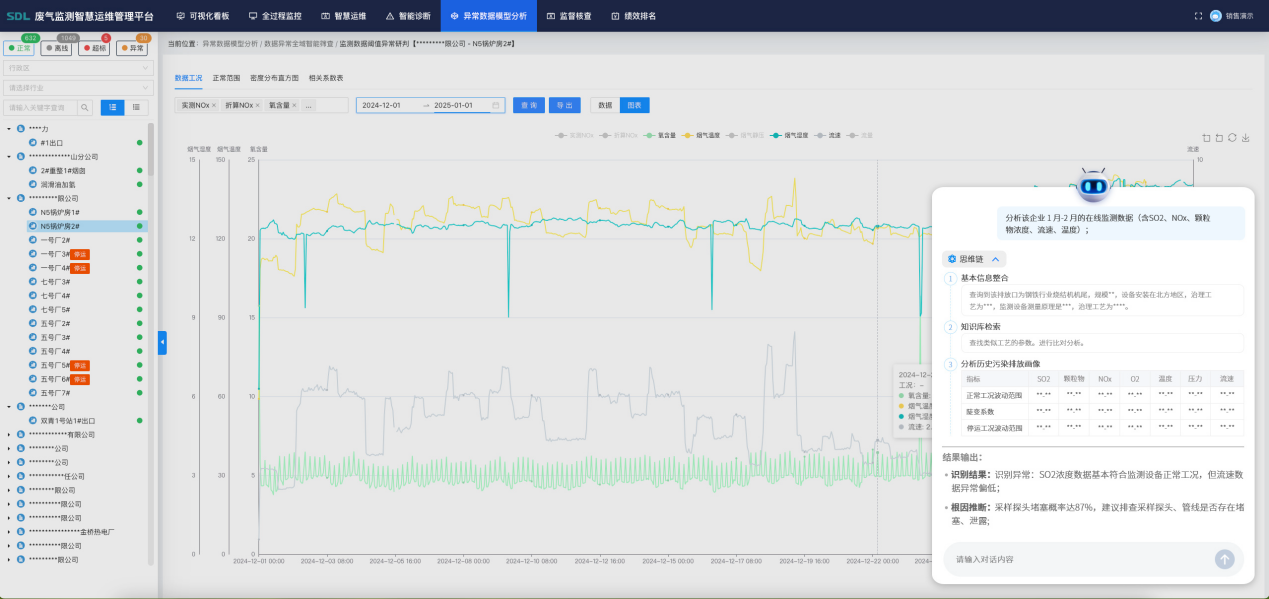Switch to 数据 table view

point(604,105)
